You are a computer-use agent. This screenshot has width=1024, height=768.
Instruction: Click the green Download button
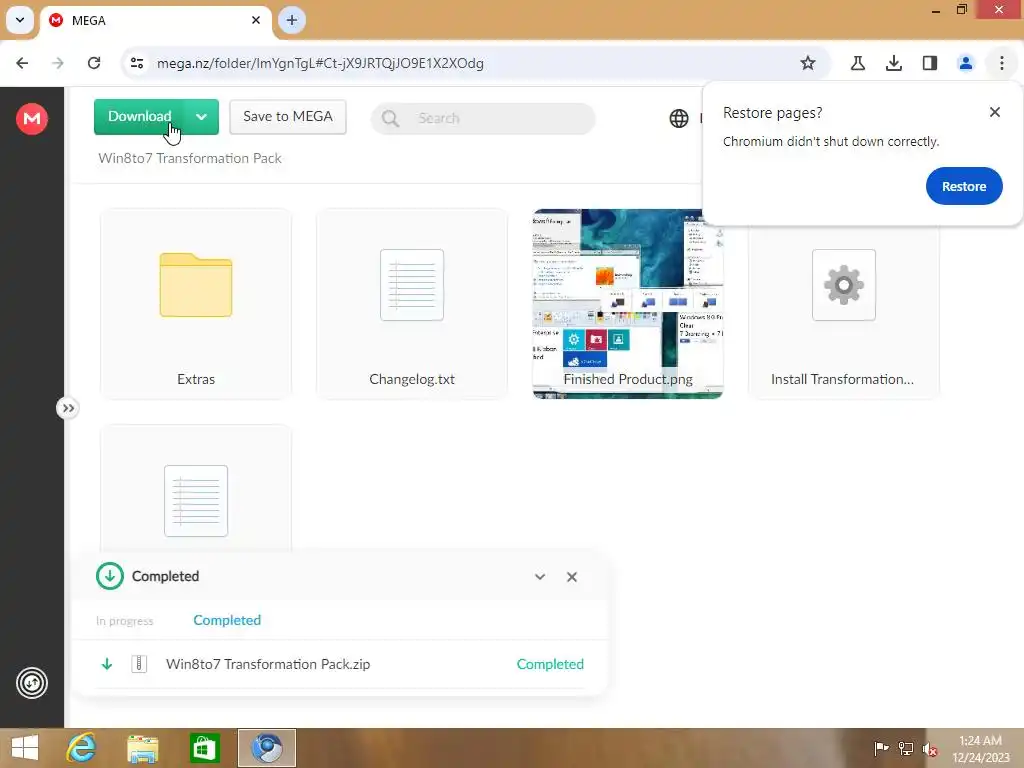pos(139,117)
